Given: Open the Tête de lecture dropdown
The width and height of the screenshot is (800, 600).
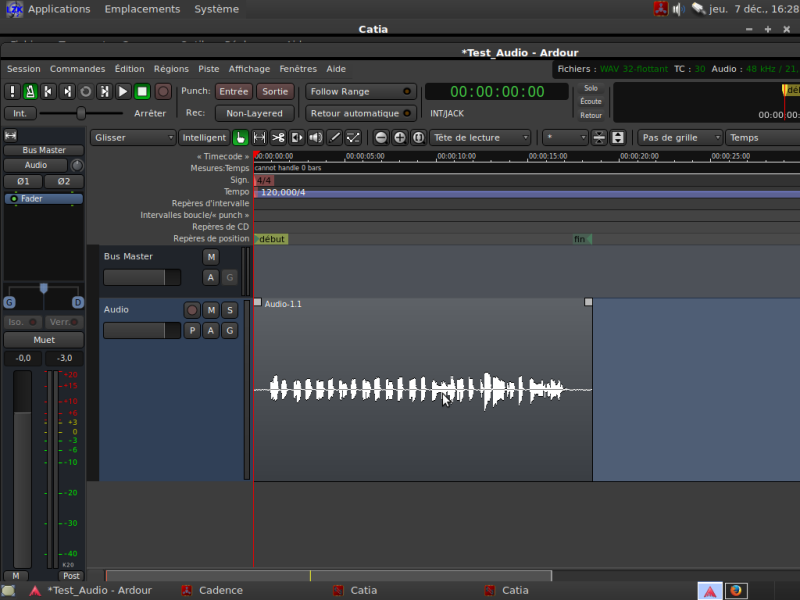Looking at the screenshot, I should coord(480,138).
